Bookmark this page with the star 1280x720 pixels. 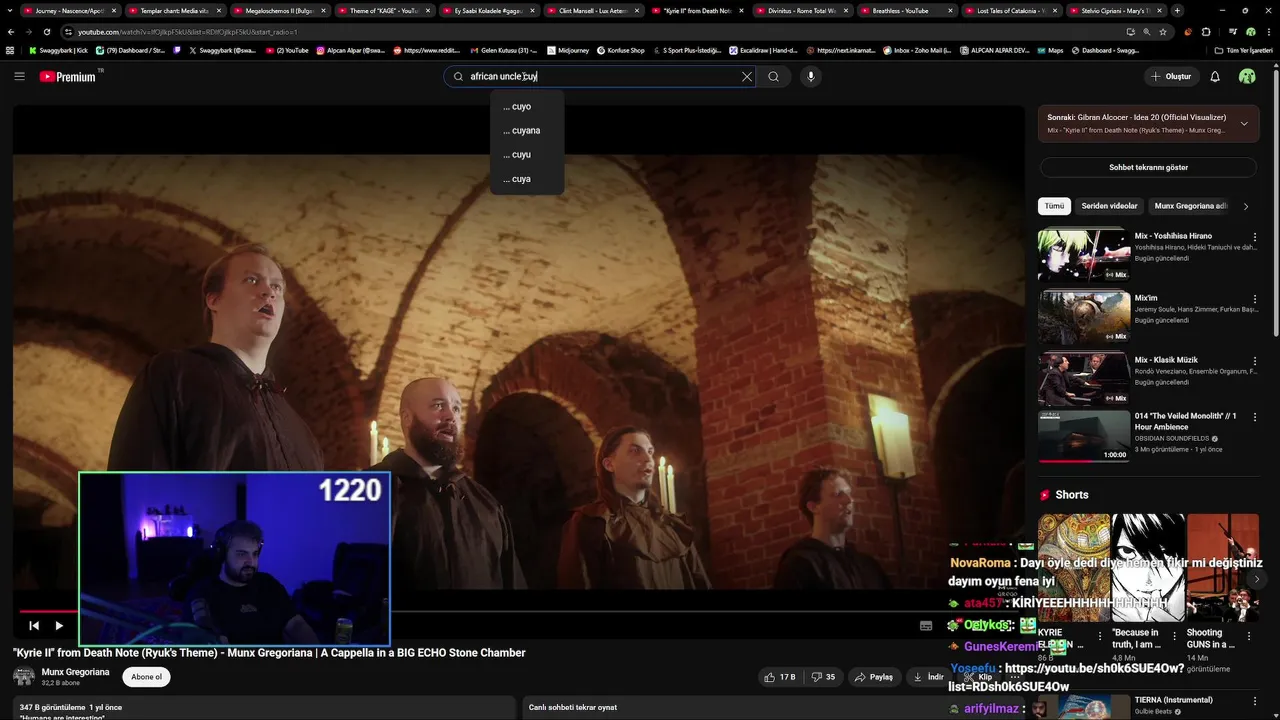[x=1163, y=32]
